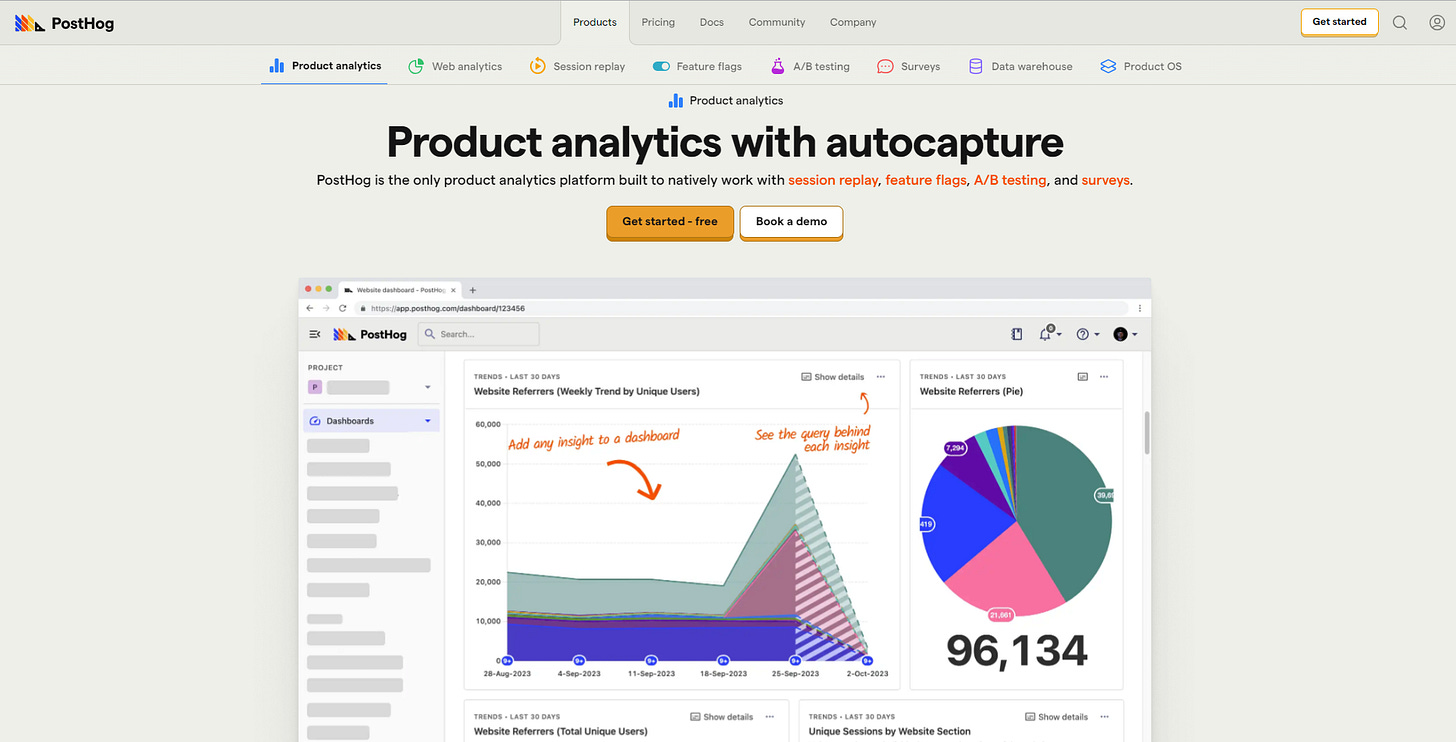Click the dashboard vertical scrollbar
Image resolution: width=1456 pixels, height=742 pixels.
coord(1146,432)
